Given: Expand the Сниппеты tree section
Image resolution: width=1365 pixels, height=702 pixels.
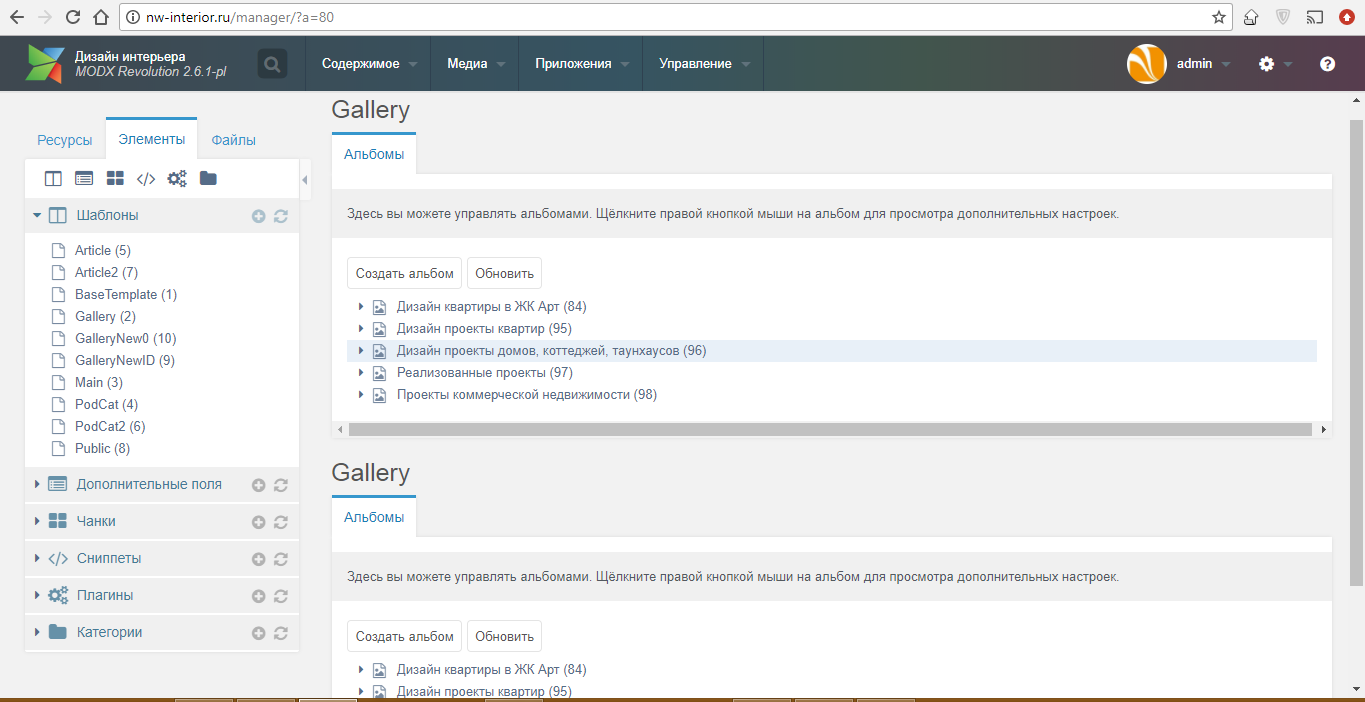Looking at the screenshot, I should (x=37, y=558).
